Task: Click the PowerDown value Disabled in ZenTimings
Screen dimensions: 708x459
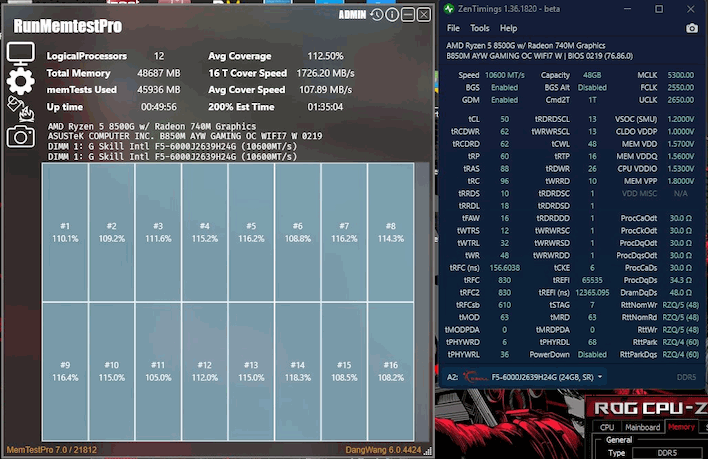Action: click(592, 355)
